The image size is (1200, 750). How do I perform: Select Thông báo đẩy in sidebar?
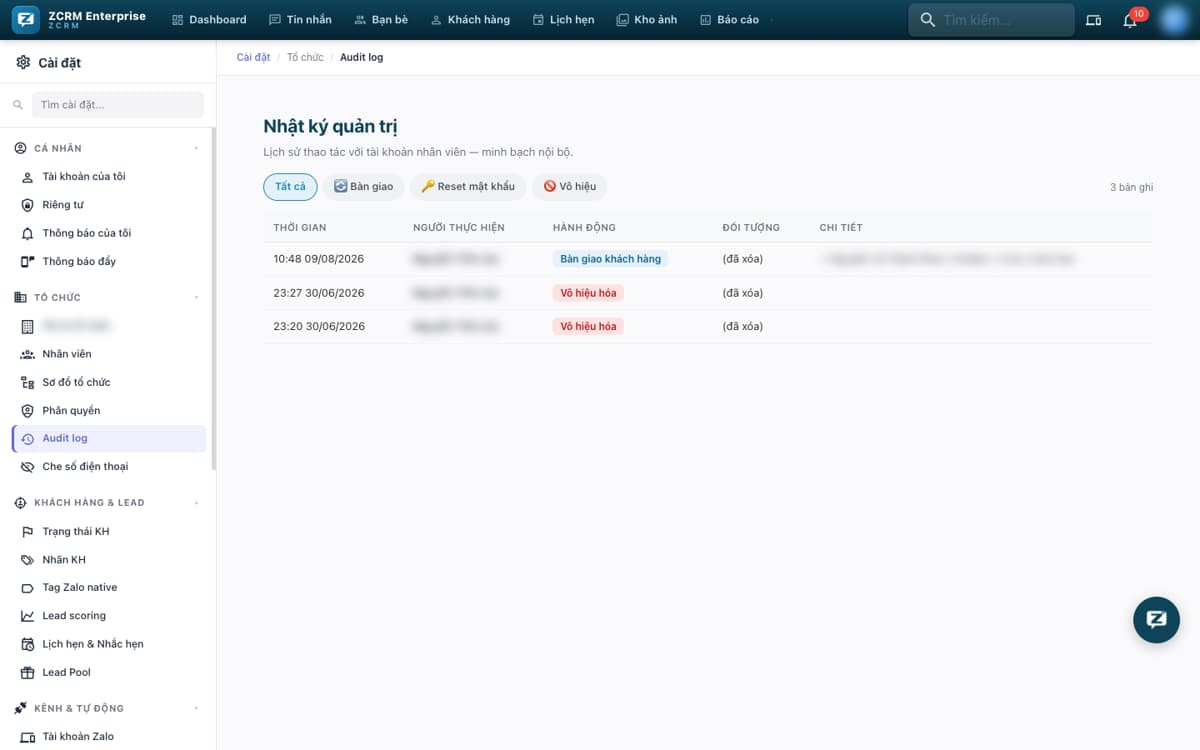[109, 261]
